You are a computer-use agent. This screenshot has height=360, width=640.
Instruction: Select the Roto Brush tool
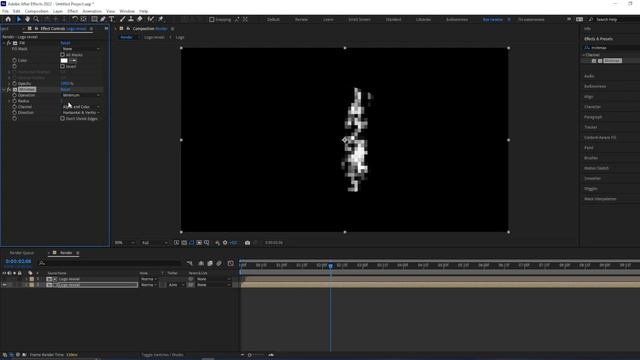151,19
